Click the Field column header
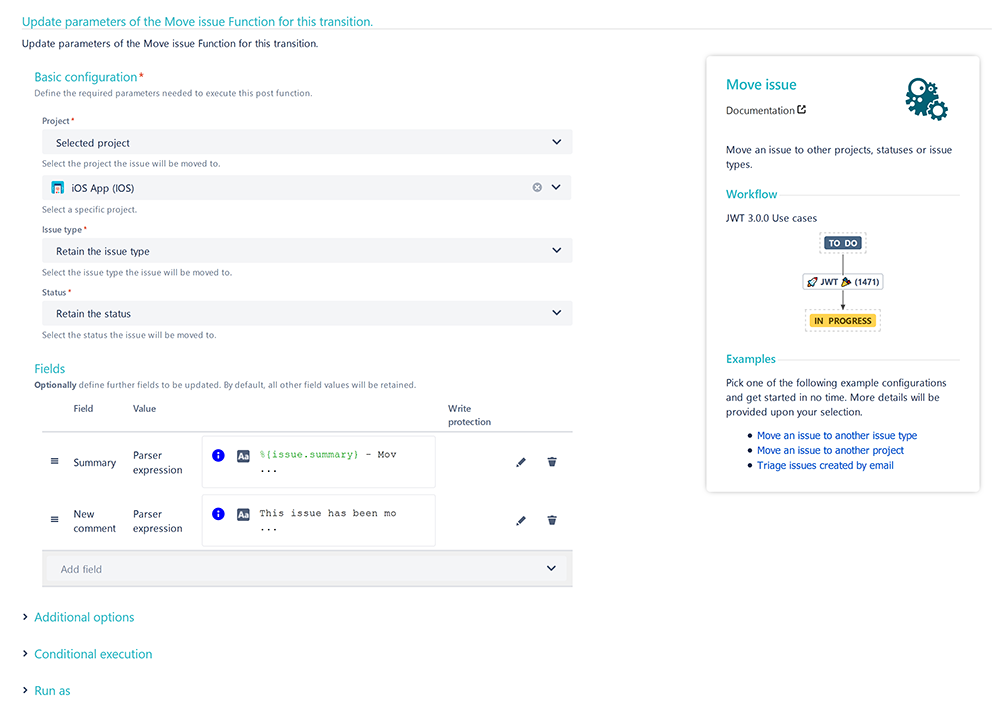The image size is (1000, 715). click(x=83, y=408)
